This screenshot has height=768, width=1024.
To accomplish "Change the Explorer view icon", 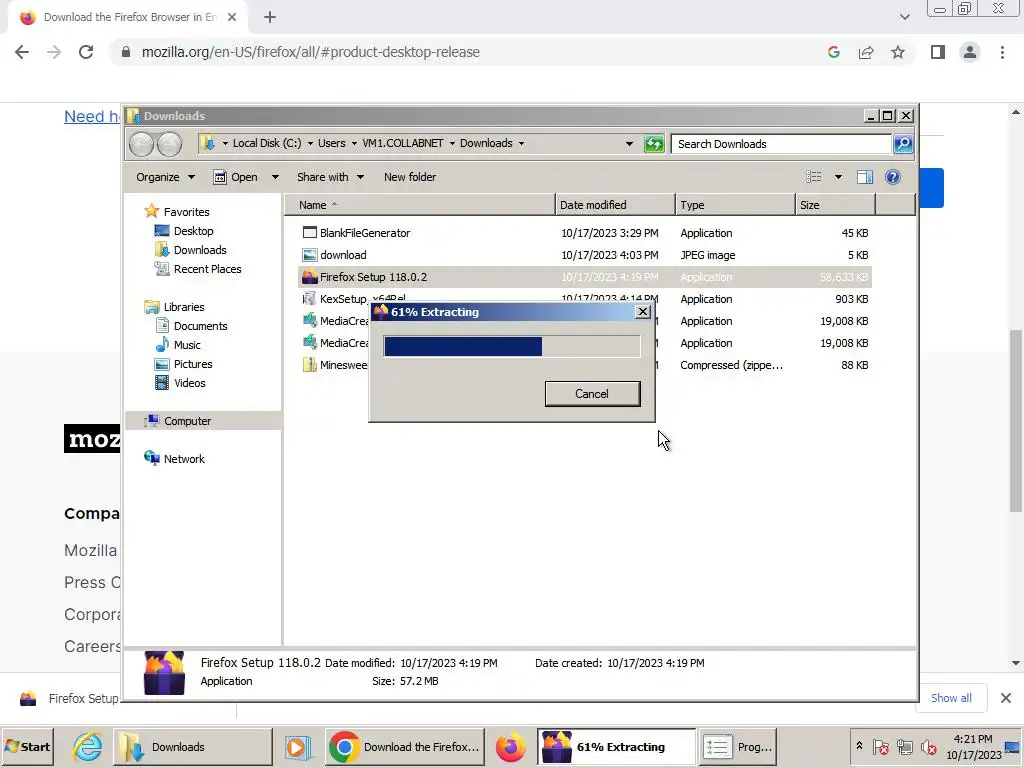I will pos(814,177).
